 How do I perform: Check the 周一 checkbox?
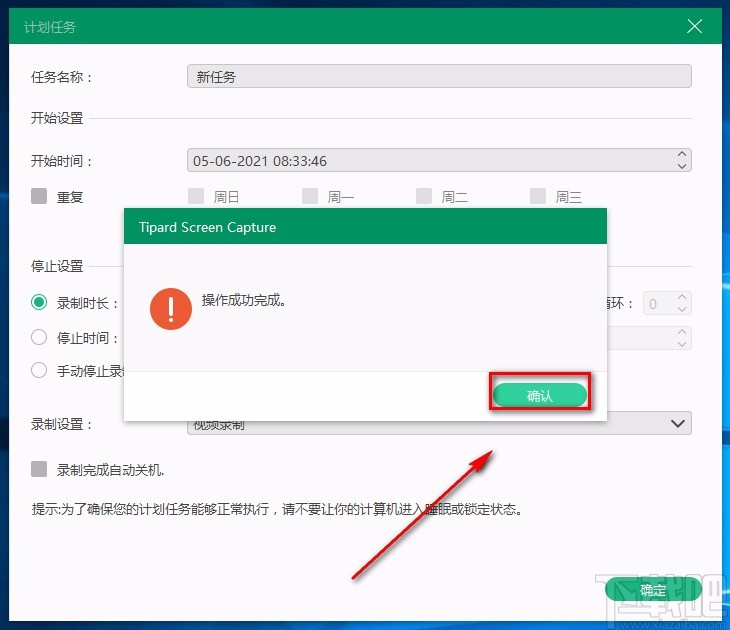coord(310,196)
